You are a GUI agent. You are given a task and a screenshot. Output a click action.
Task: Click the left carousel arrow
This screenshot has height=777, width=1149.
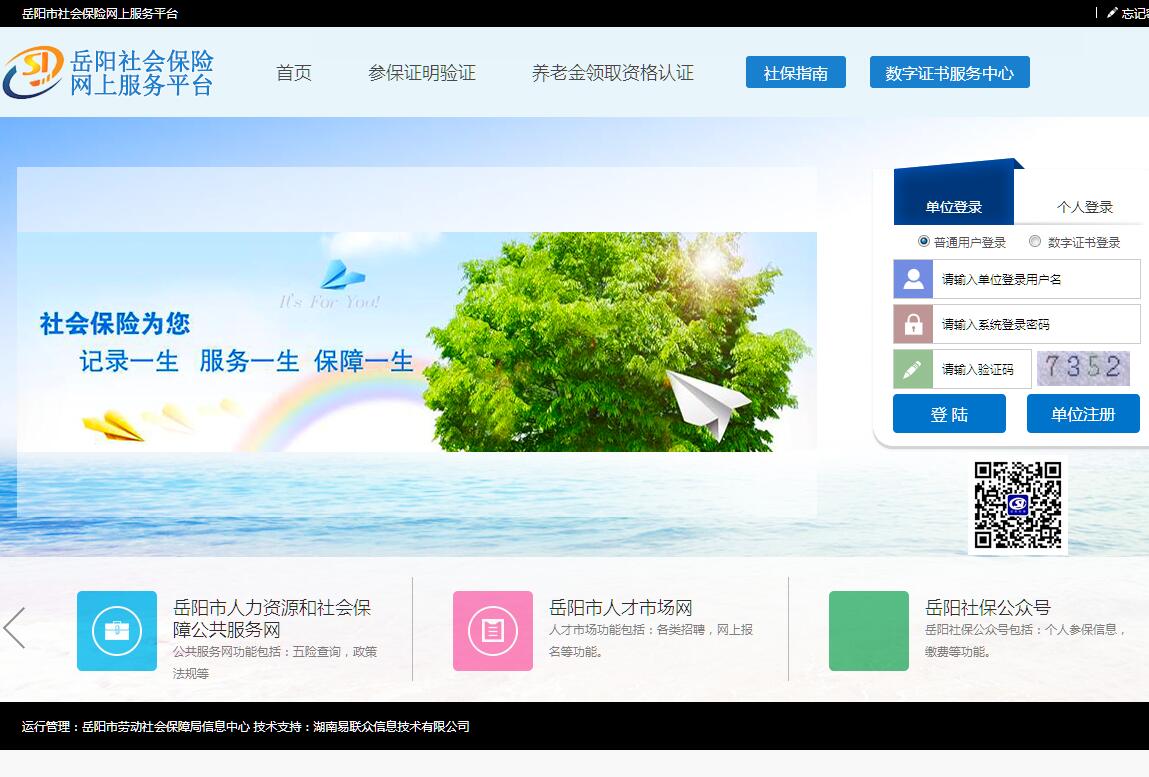pyautogui.click(x=14, y=628)
